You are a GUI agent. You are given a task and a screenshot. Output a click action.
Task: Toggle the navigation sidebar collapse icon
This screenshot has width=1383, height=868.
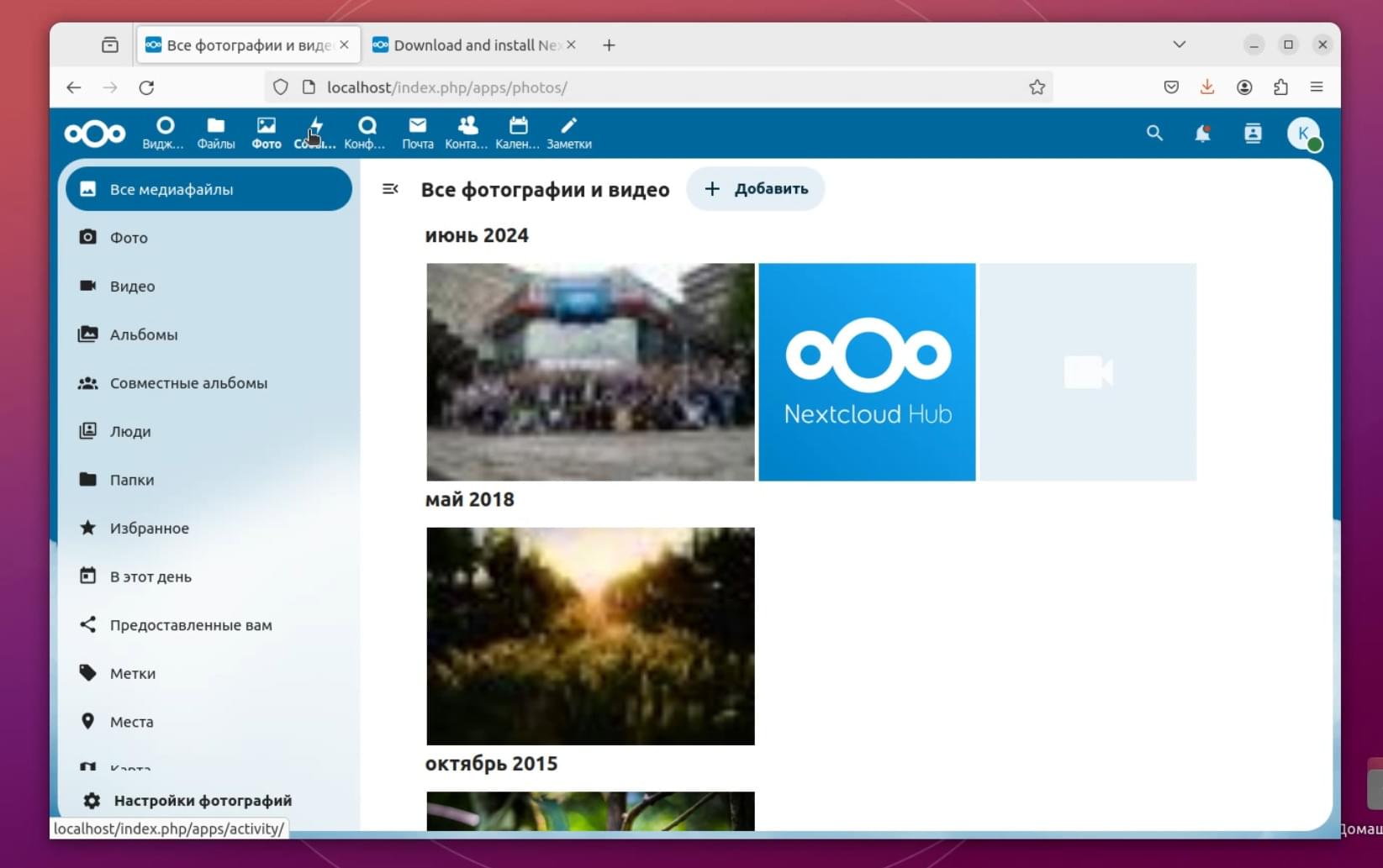(390, 189)
